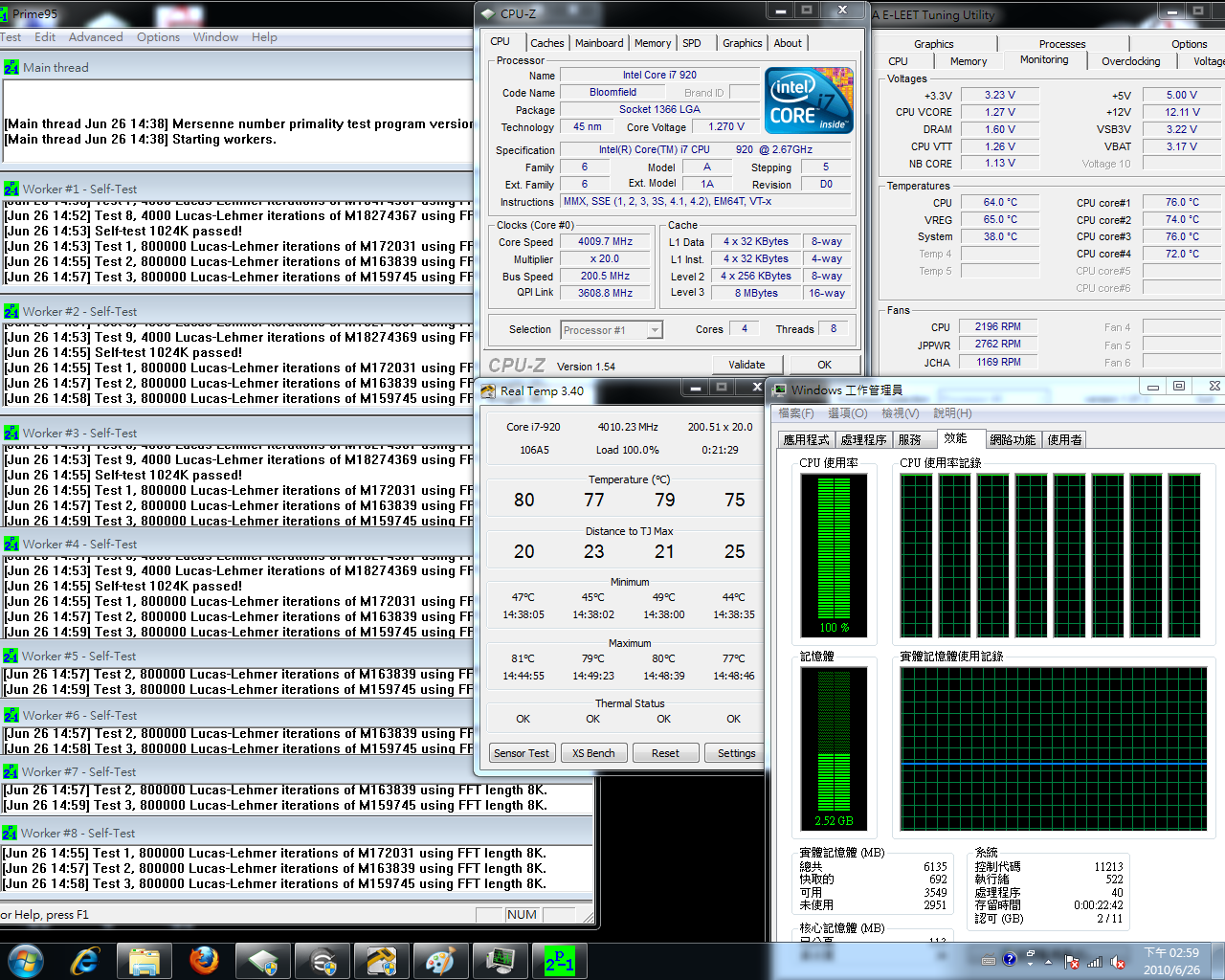Switch to the Prime95 taskbar icon
The height and width of the screenshot is (980, 1225).
point(560,961)
